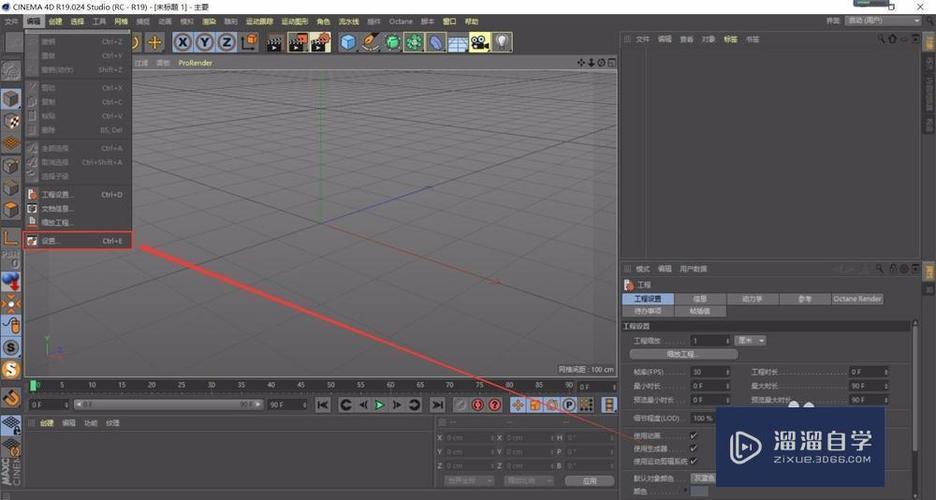Click the attribute panel vertical scrollbar

coord(914,388)
